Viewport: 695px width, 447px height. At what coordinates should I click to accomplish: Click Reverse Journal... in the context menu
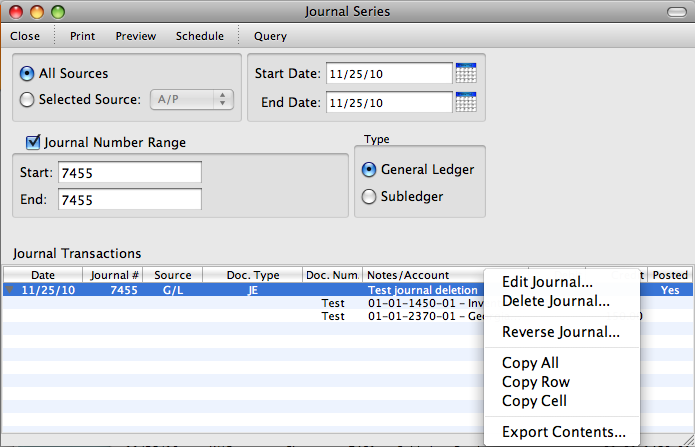point(560,332)
